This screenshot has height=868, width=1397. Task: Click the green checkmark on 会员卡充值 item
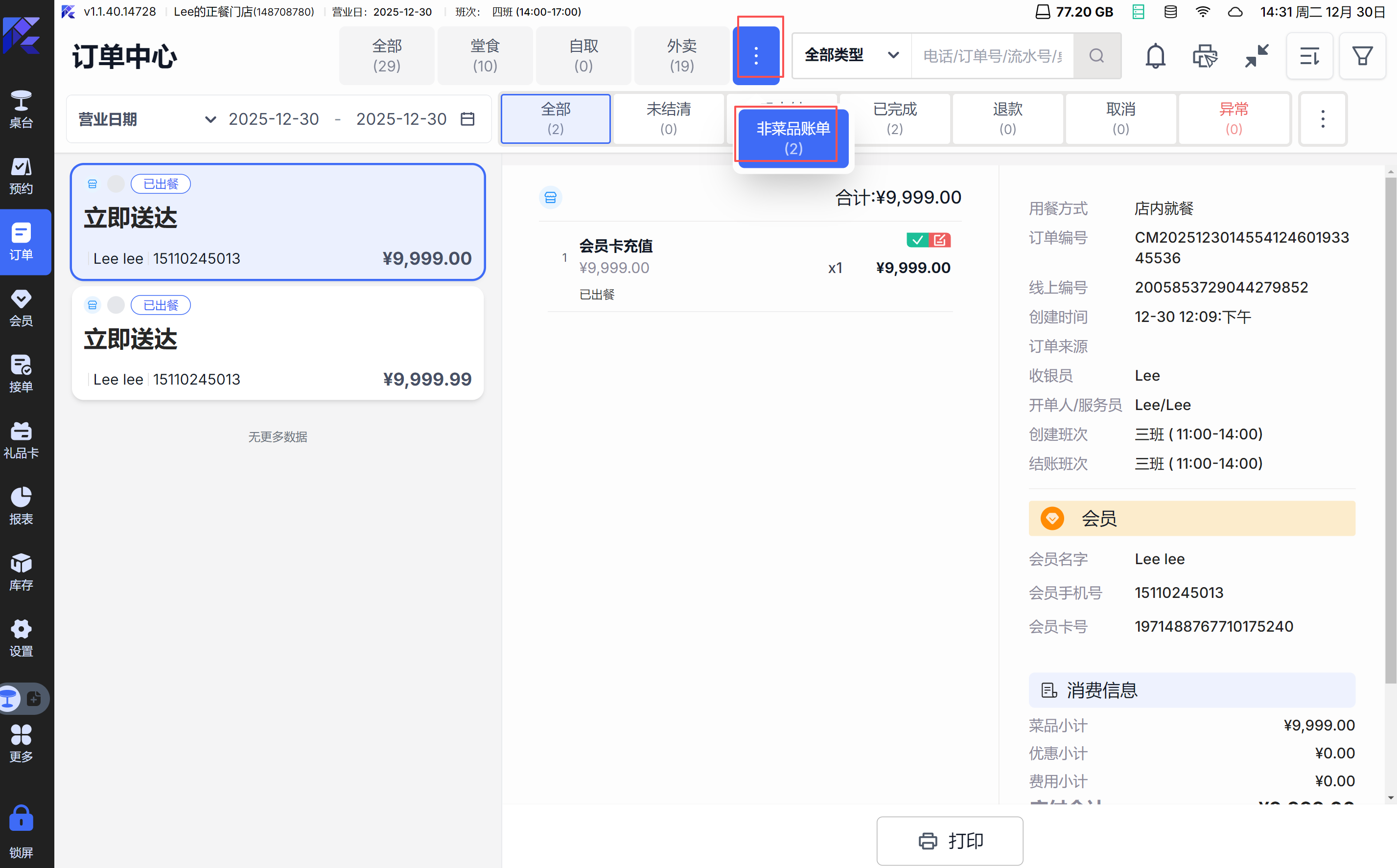pos(918,240)
